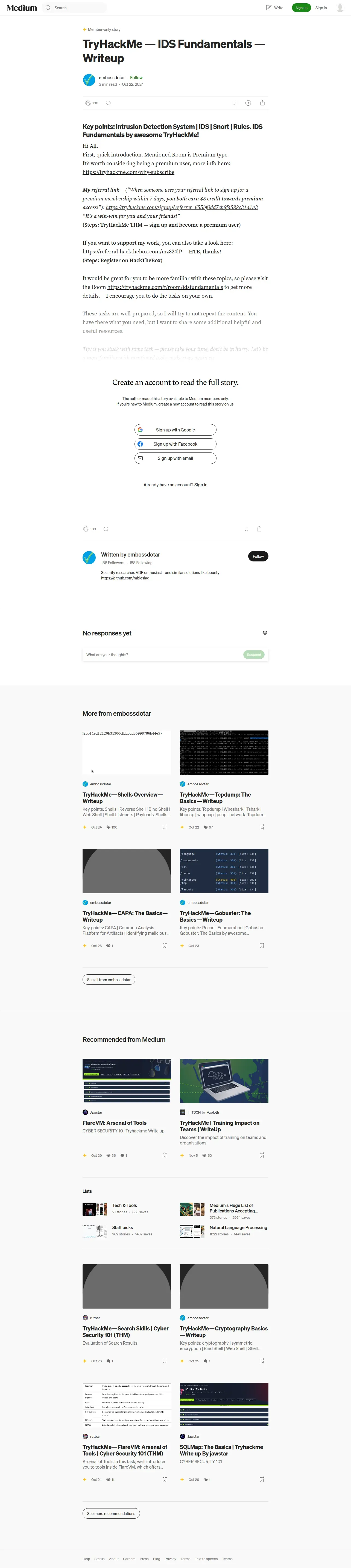Open the Tcpdump terminal thumbnail image

pos(224,752)
